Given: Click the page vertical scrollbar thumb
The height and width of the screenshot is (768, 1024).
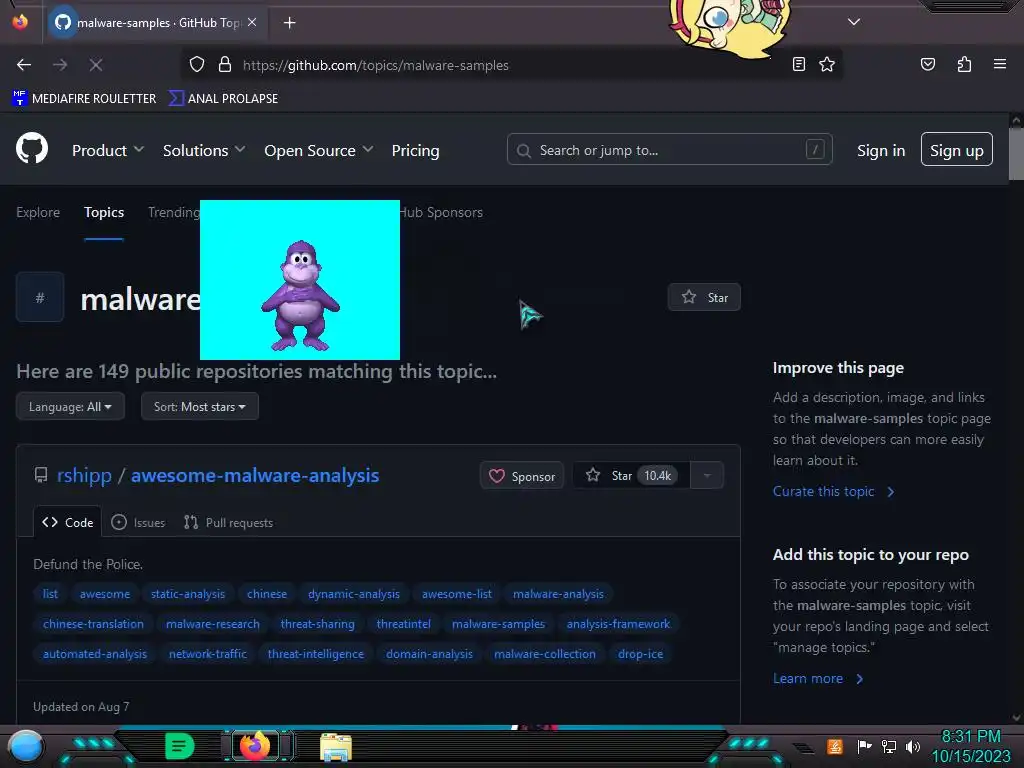Looking at the screenshot, I should [x=1016, y=153].
